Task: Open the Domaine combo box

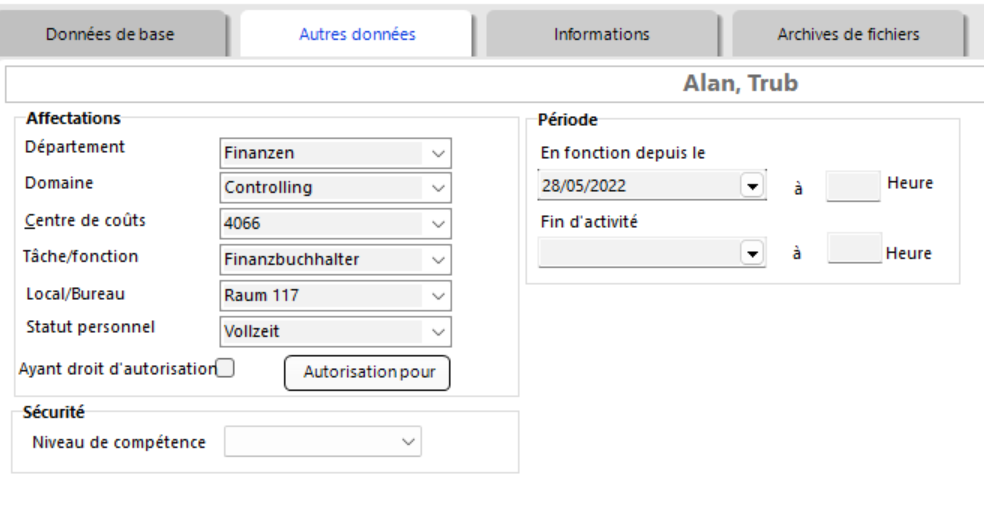Action: pyautogui.click(x=437, y=187)
